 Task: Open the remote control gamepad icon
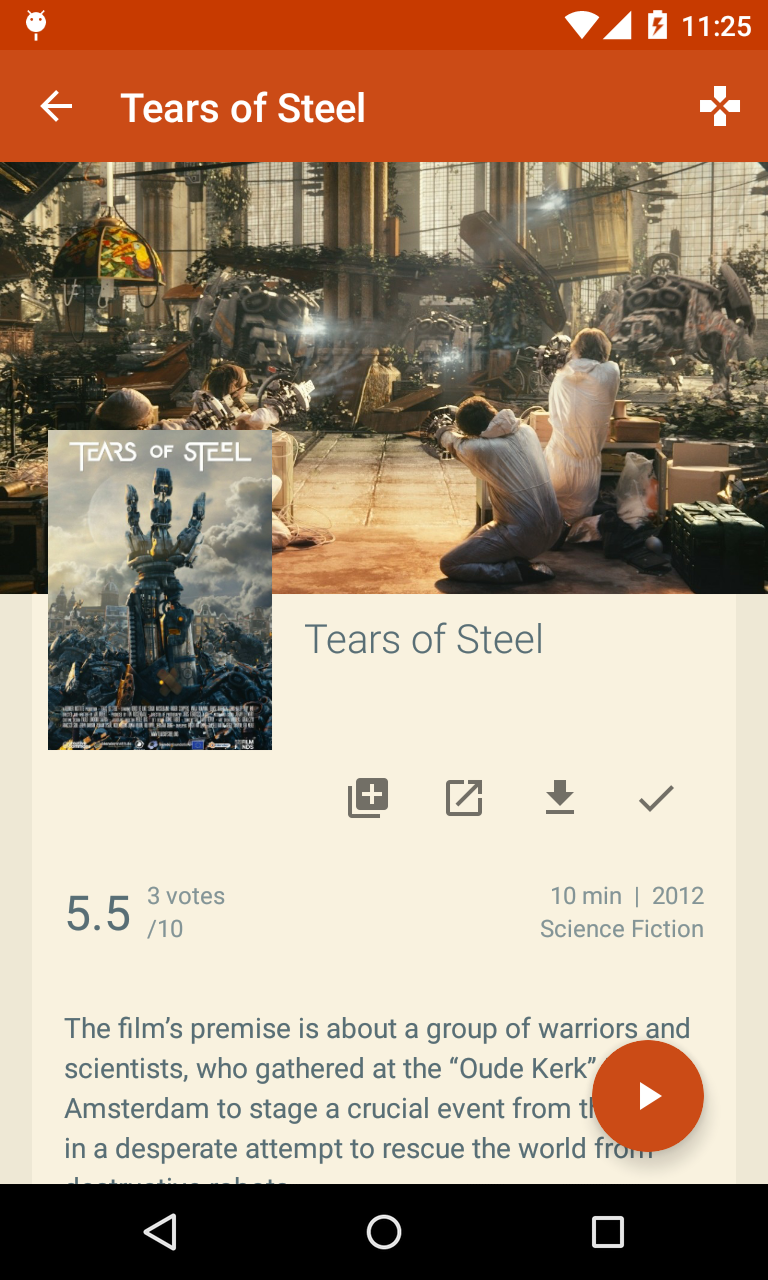point(720,106)
